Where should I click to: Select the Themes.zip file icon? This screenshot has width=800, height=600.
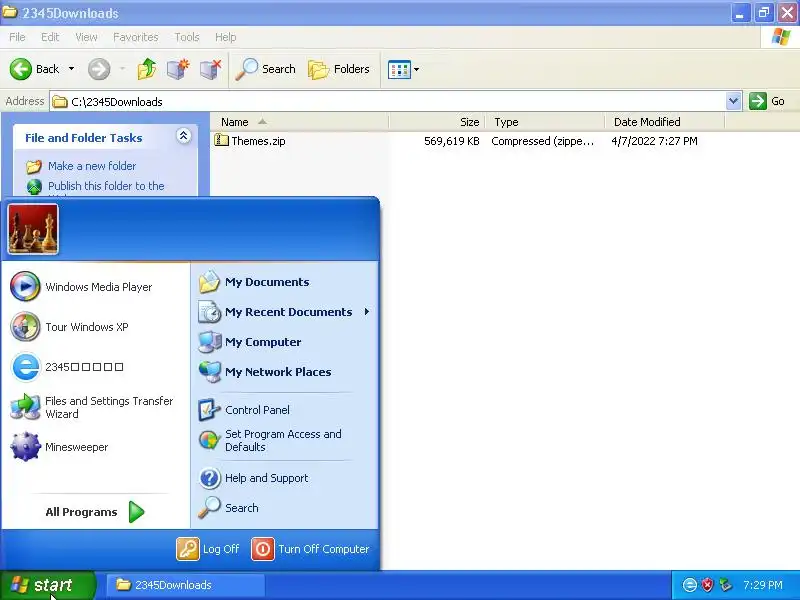point(221,140)
